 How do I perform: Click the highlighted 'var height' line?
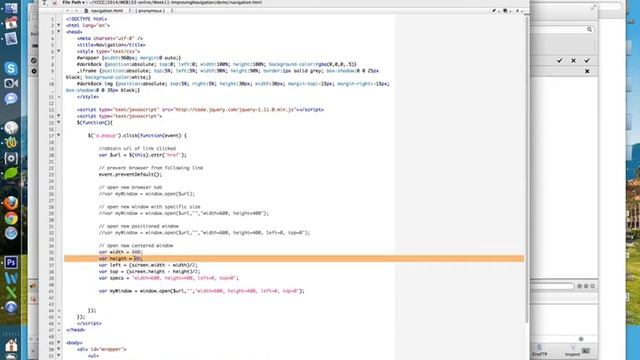pos(294,258)
